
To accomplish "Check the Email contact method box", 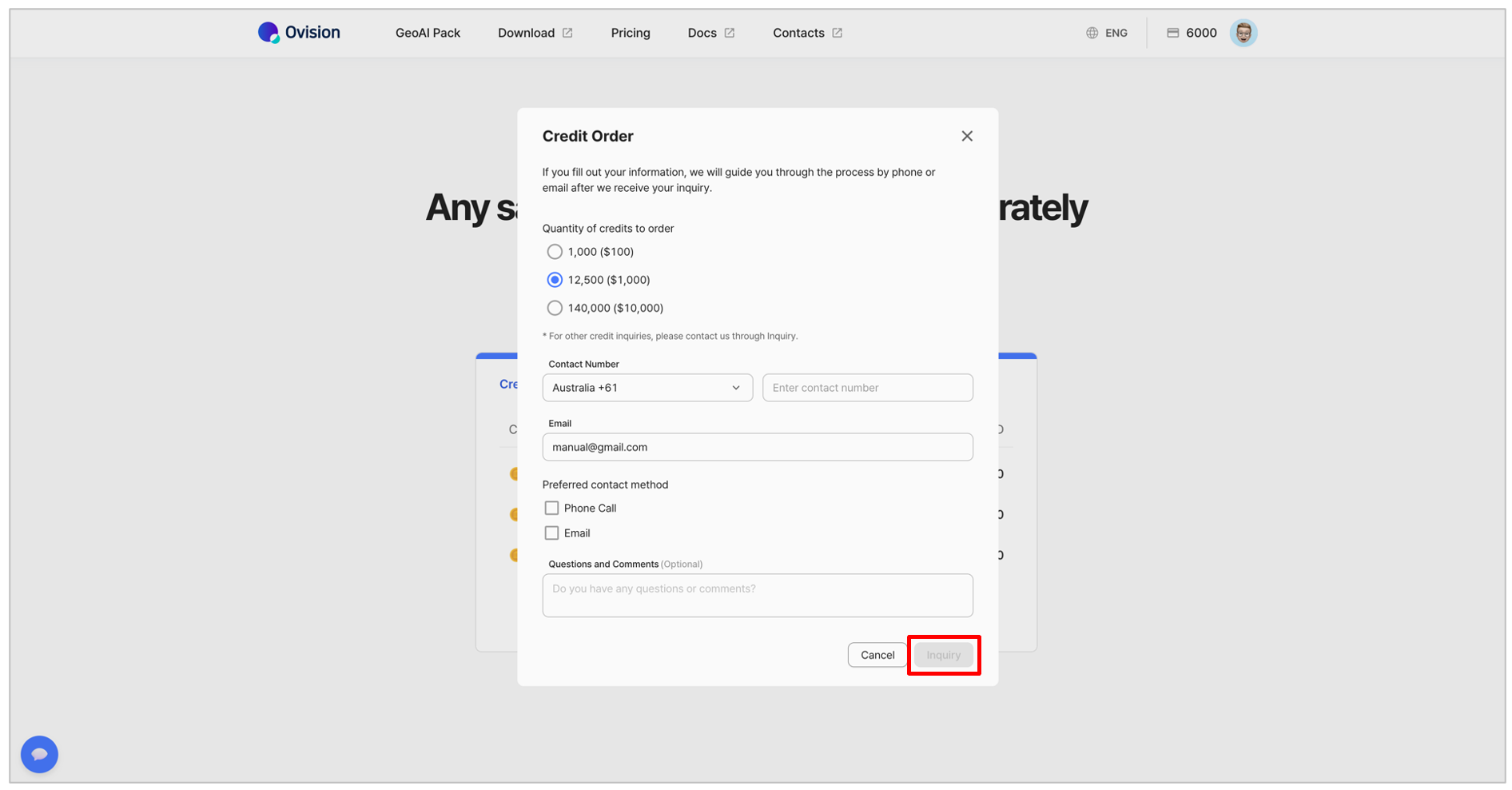I will point(551,533).
